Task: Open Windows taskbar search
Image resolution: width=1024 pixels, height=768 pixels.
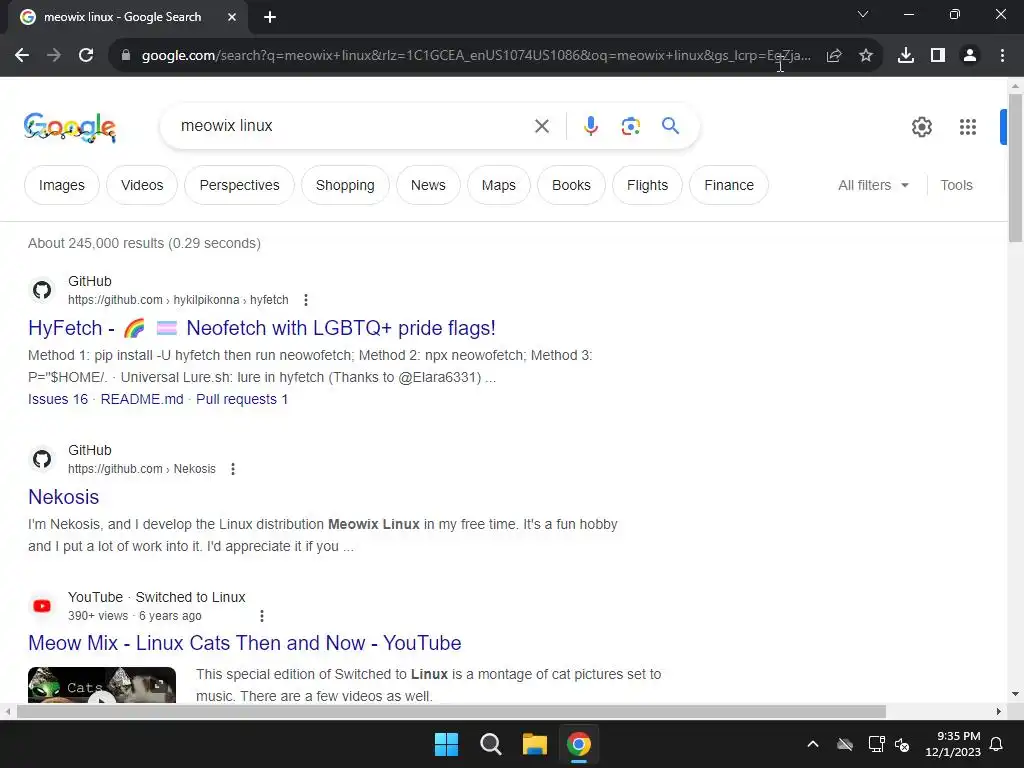Action: pos(490,744)
